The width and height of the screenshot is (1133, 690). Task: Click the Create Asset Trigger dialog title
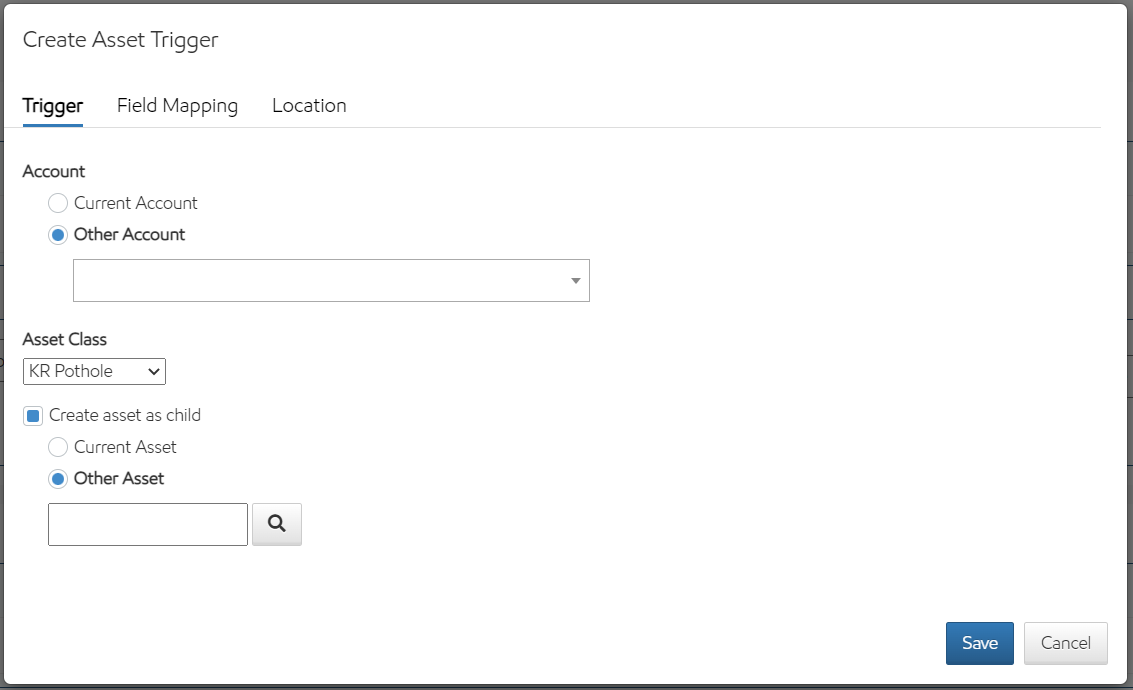[x=120, y=40]
